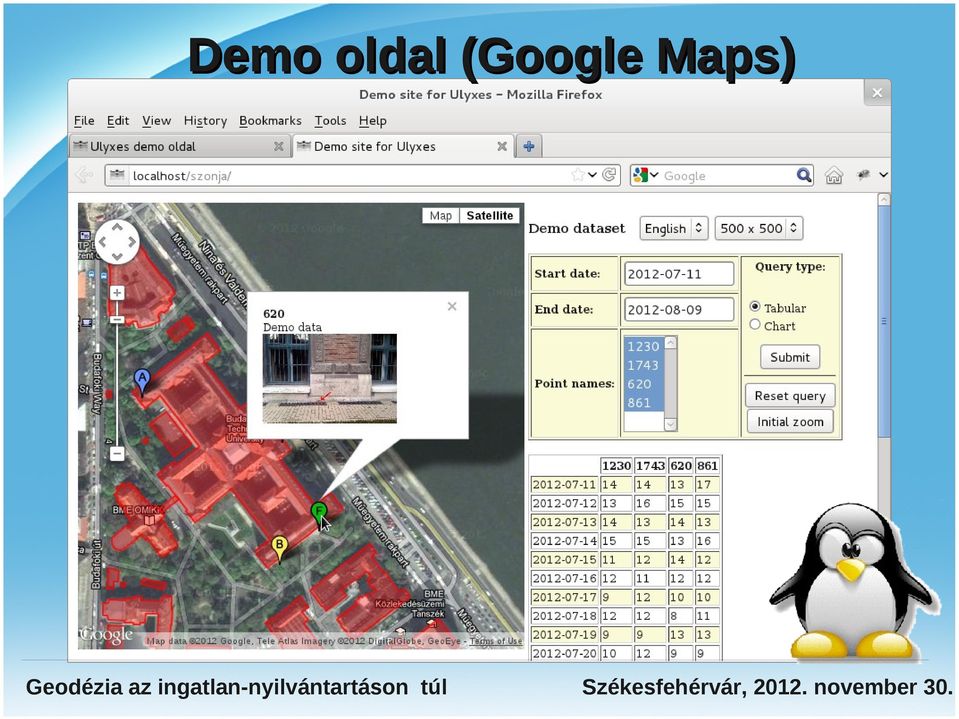The width and height of the screenshot is (959, 719).
Task: Select point 861 in Point names list
Action: 643,403
